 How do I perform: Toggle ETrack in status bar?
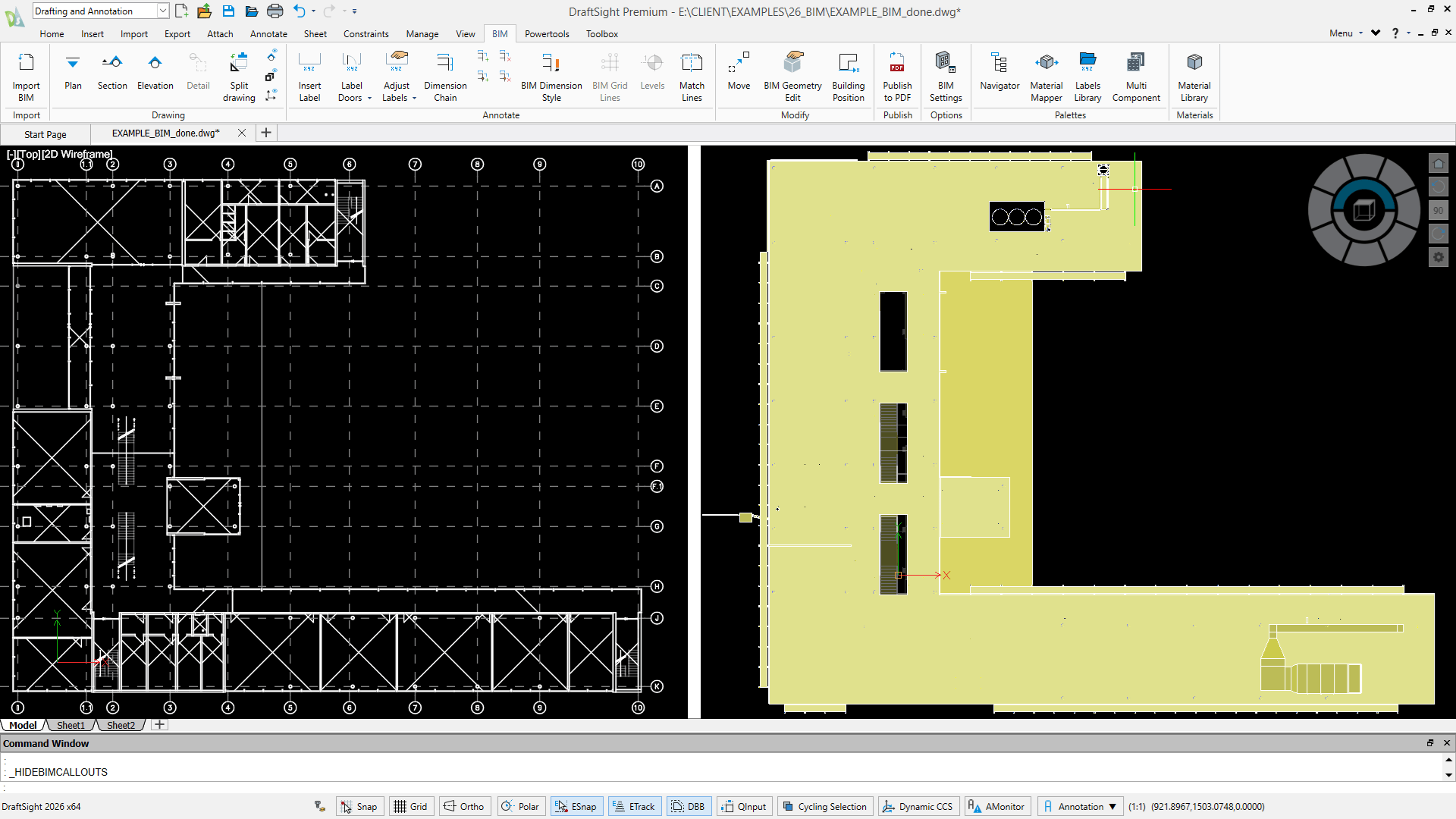(634, 806)
